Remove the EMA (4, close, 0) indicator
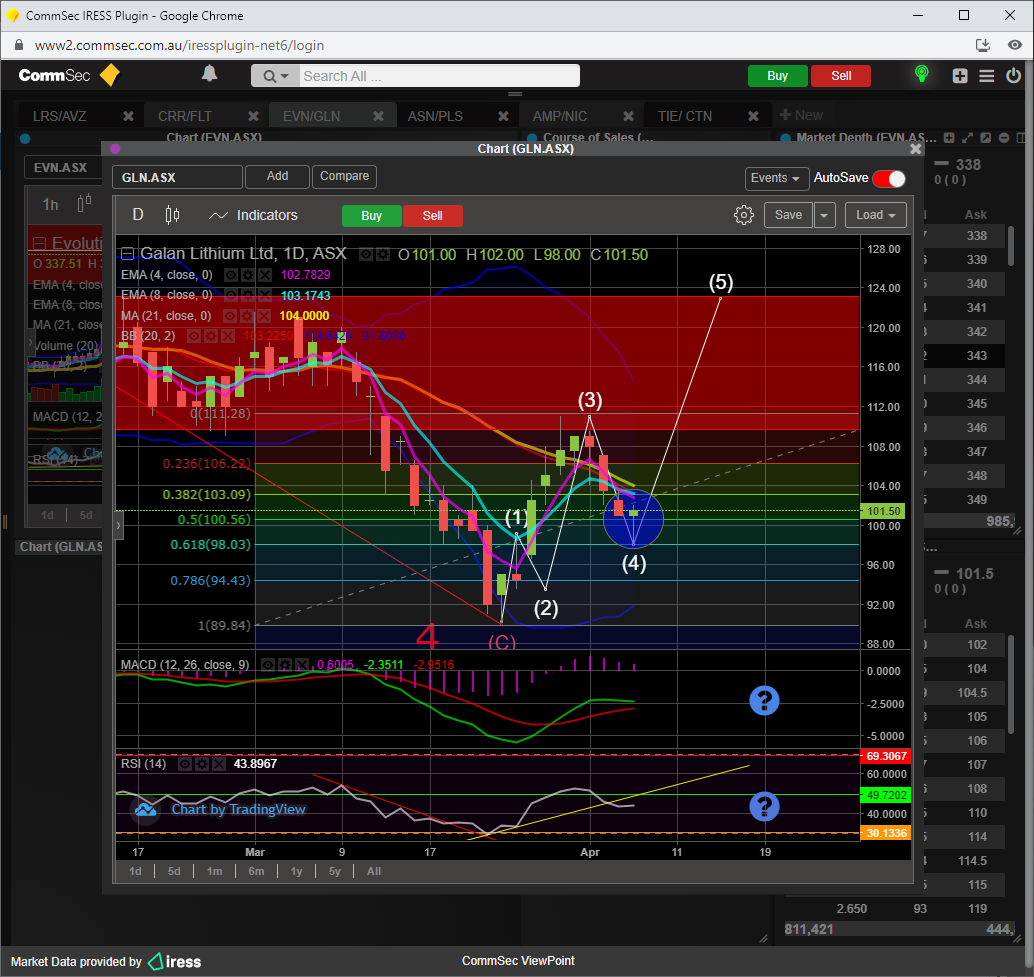Image resolution: width=1034 pixels, height=977 pixels. click(264, 275)
